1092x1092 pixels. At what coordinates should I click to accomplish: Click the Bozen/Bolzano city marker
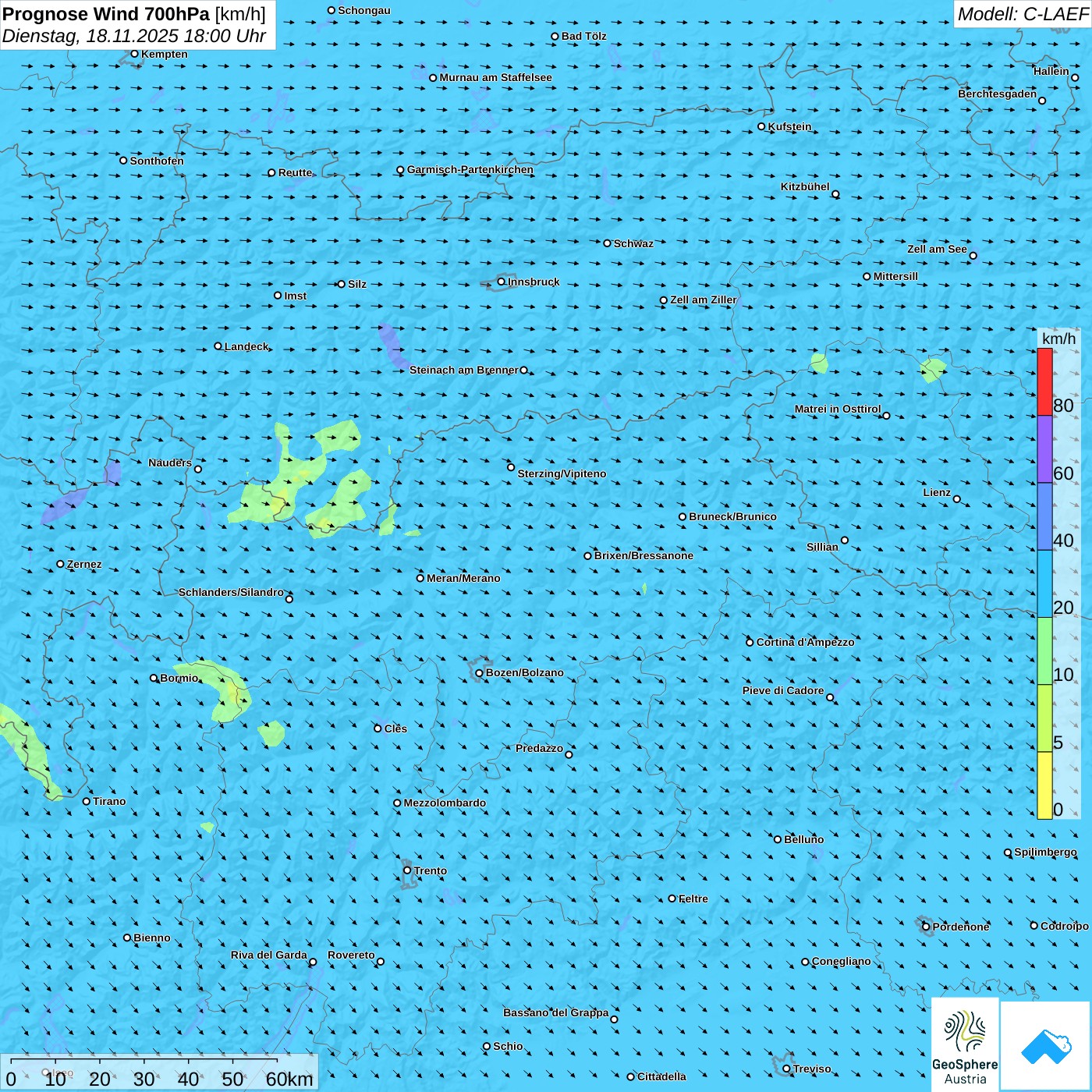pos(479,673)
